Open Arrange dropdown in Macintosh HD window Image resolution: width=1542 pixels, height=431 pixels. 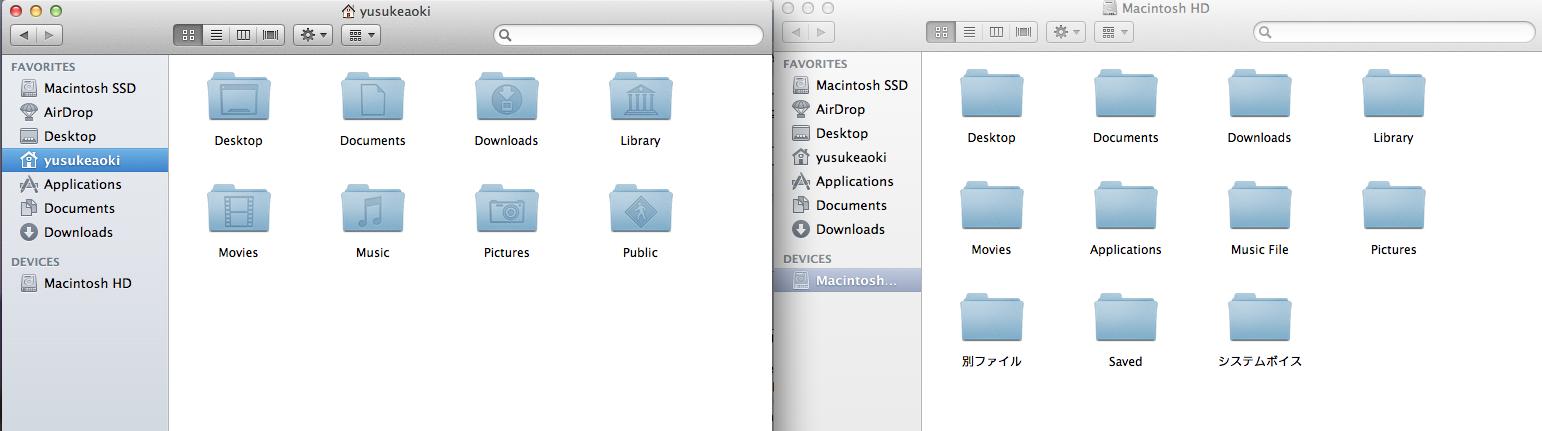click(x=1114, y=32)
